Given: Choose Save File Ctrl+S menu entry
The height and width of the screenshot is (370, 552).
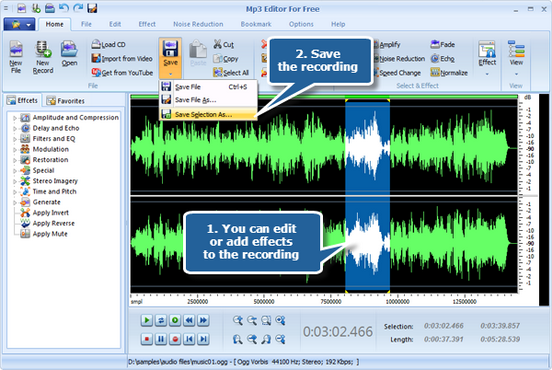Looking at the screenshot, I should (x=208, y=87).
